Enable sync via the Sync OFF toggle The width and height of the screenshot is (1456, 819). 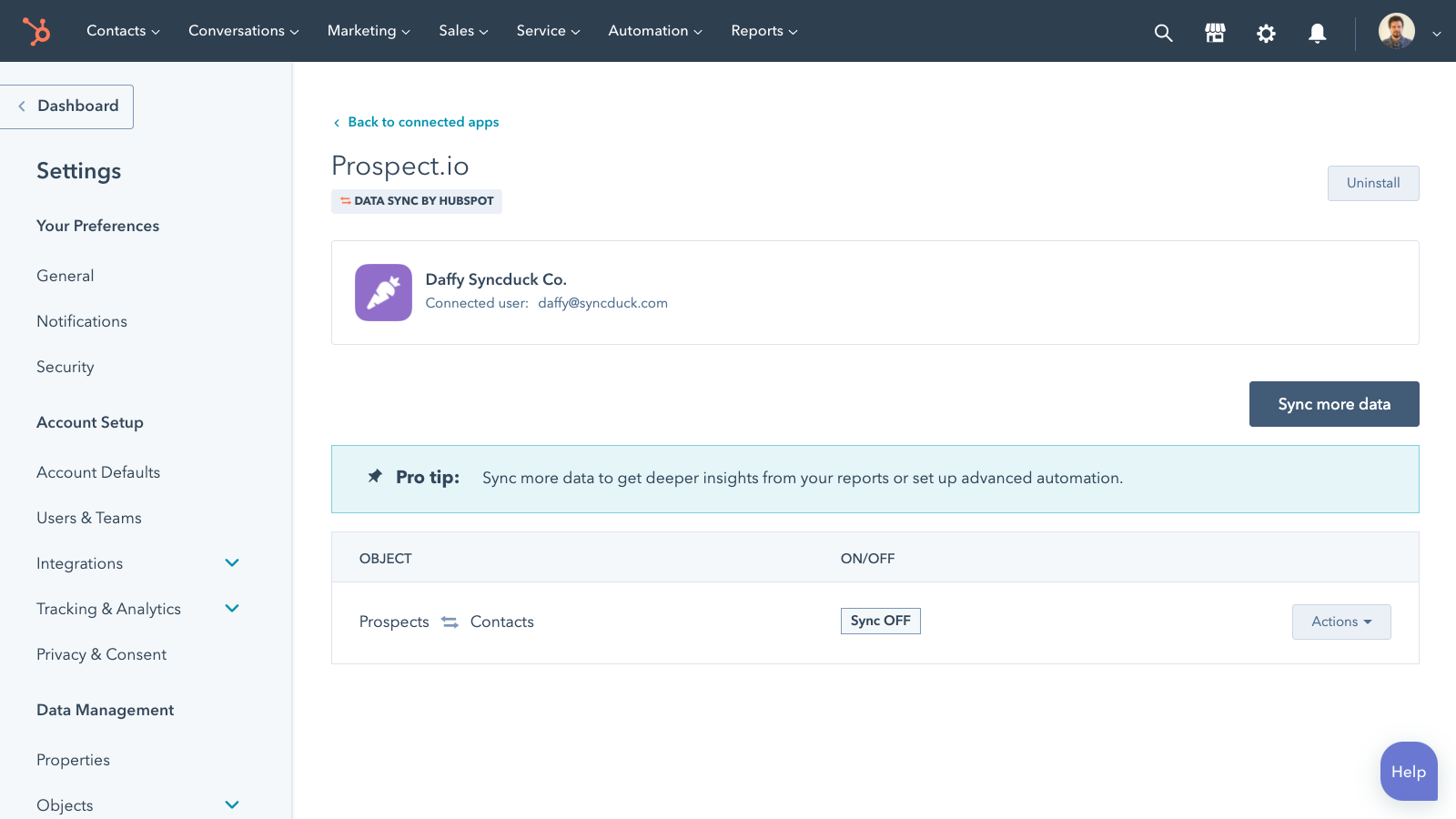[x=879, y=621]
